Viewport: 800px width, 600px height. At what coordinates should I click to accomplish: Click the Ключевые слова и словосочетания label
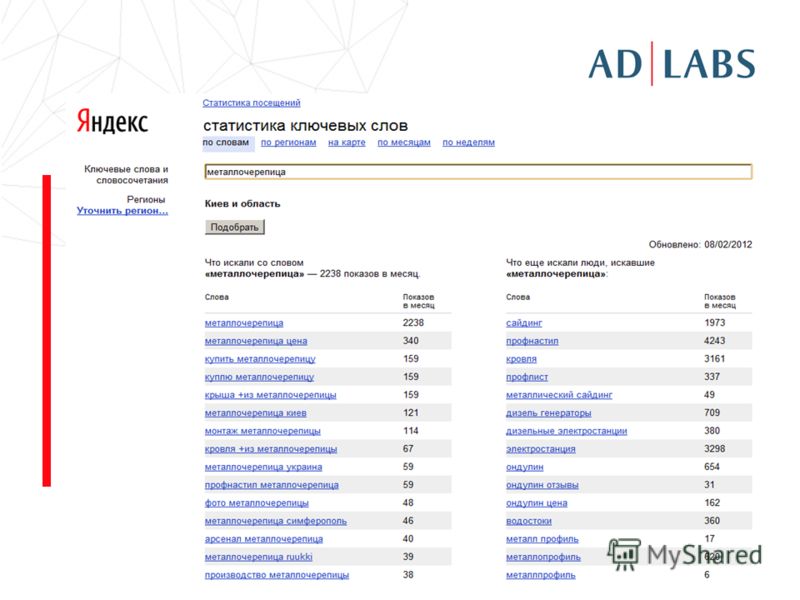pyautogui.click(x=126, y=174)
